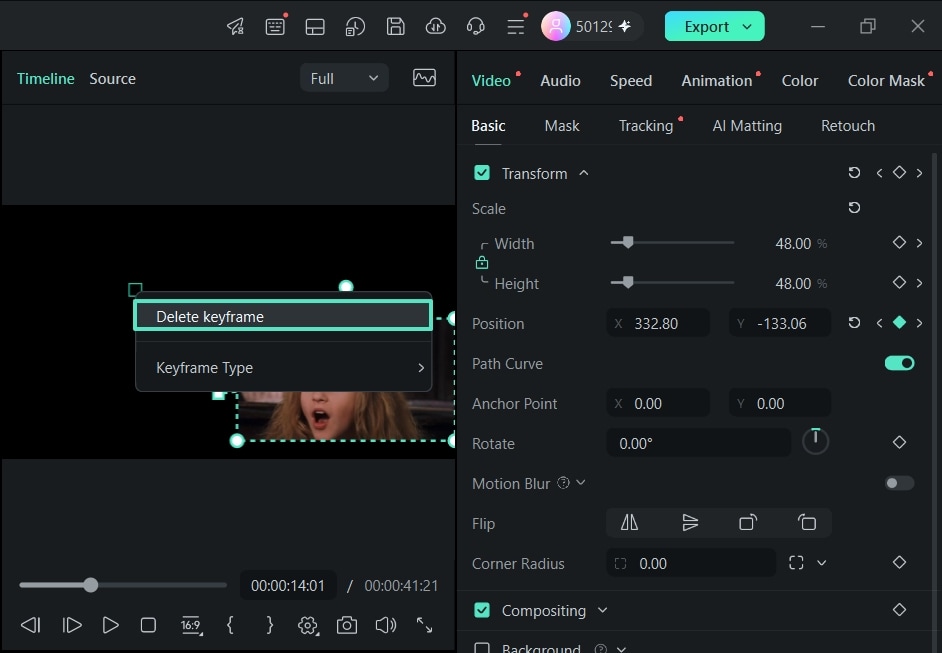Screen dimensions: 942x653
Task: Reset the Position values
Action: (x=854, y=323)
